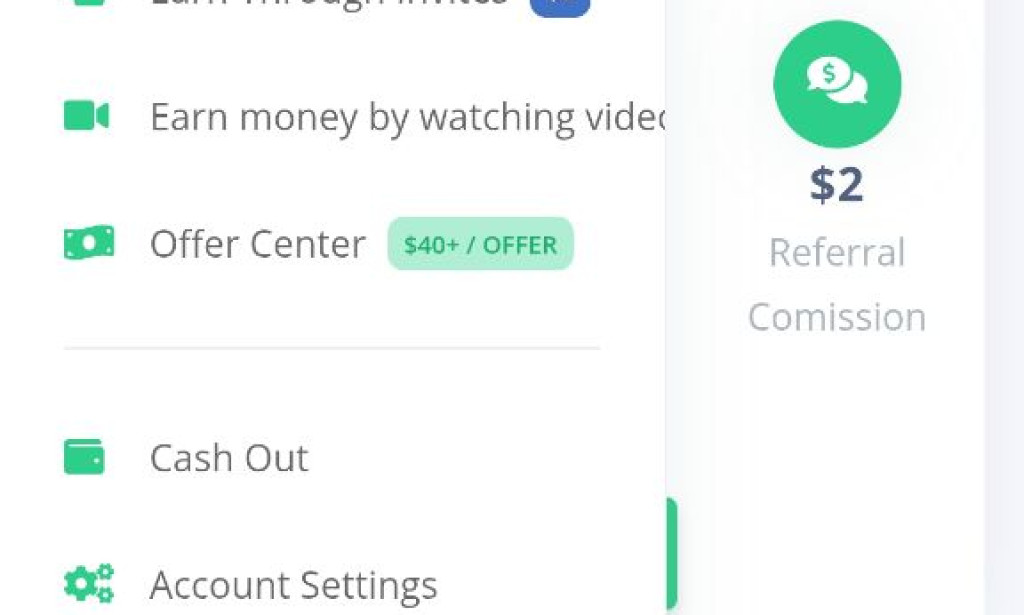This screenshot has height=615, width=1024.
Task: Open the Offer Center menu item
Action: point(256,243)
